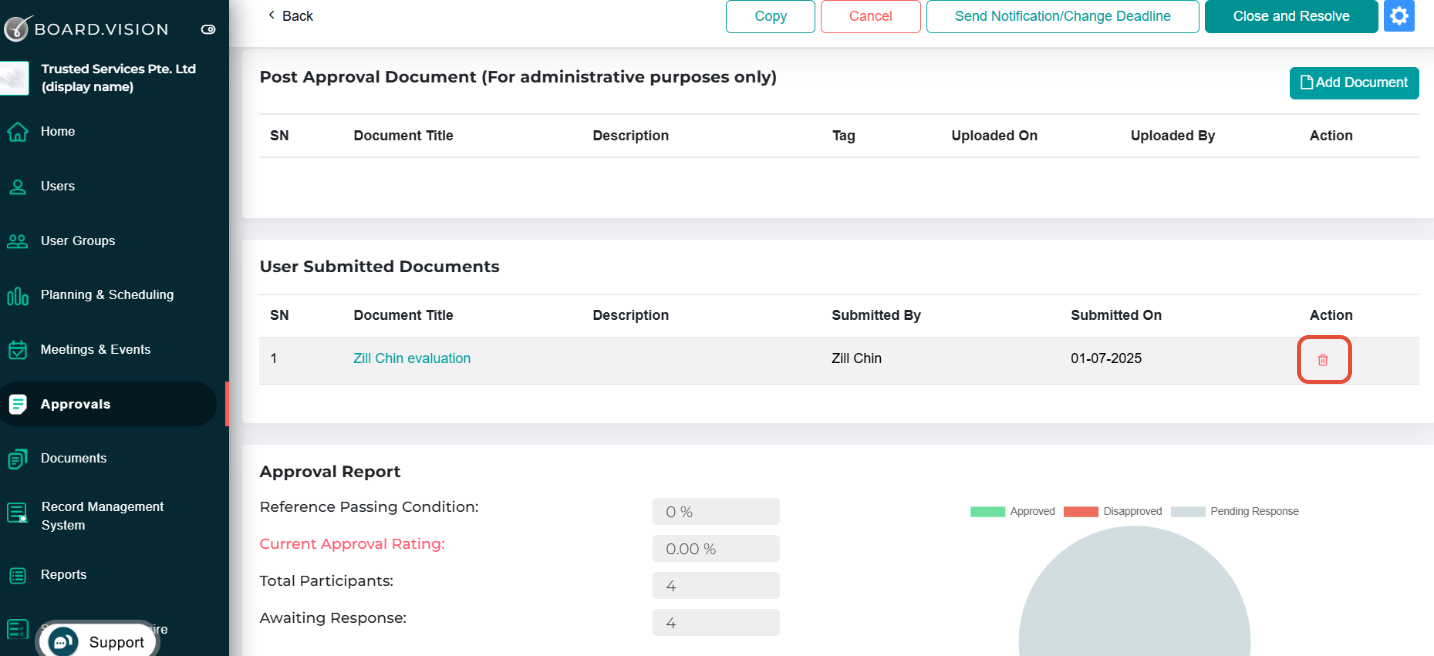This screenshot has width=1434, height=656.
Task: Open Planning & Scheduling menu item
Action: pyautogui.click(x=108, y=295)
